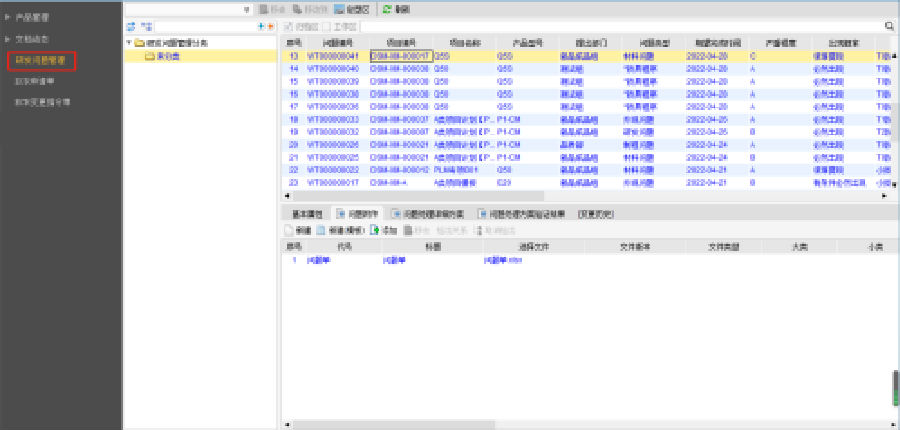Viewport: 900px width, 430px height.
Task: Collapse the root folder in the classification tree
Action: 129,44
